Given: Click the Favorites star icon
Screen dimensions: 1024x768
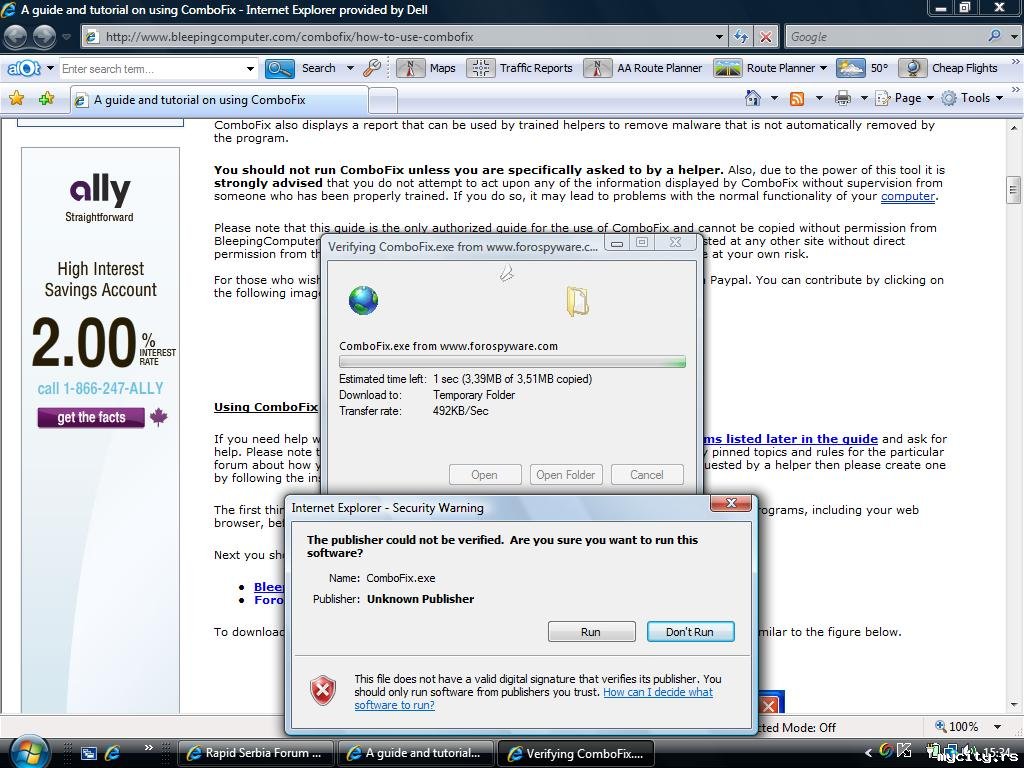Looking at the screenshot, I should point(16,99).
